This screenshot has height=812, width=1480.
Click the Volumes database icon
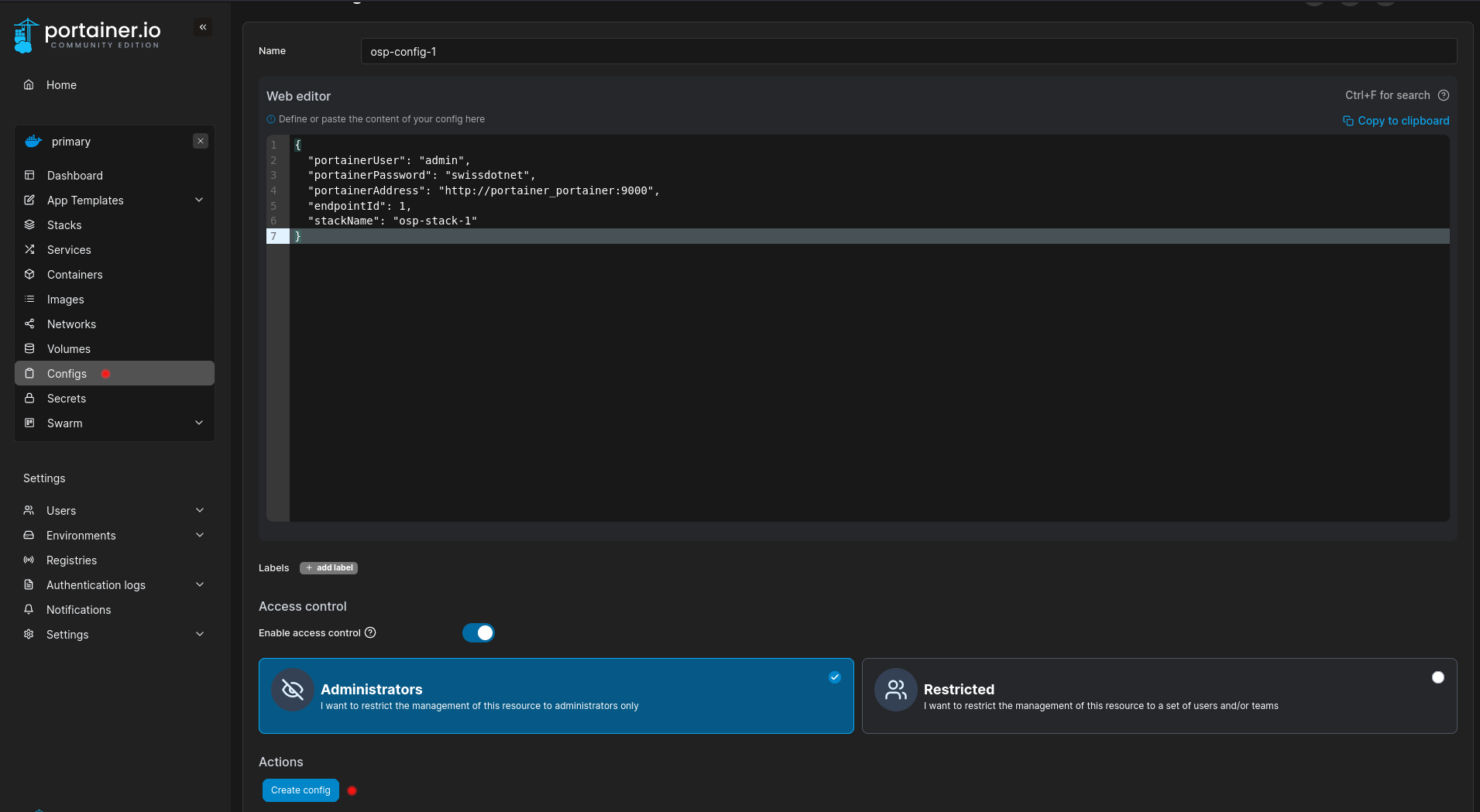click(x=29, y=348)
